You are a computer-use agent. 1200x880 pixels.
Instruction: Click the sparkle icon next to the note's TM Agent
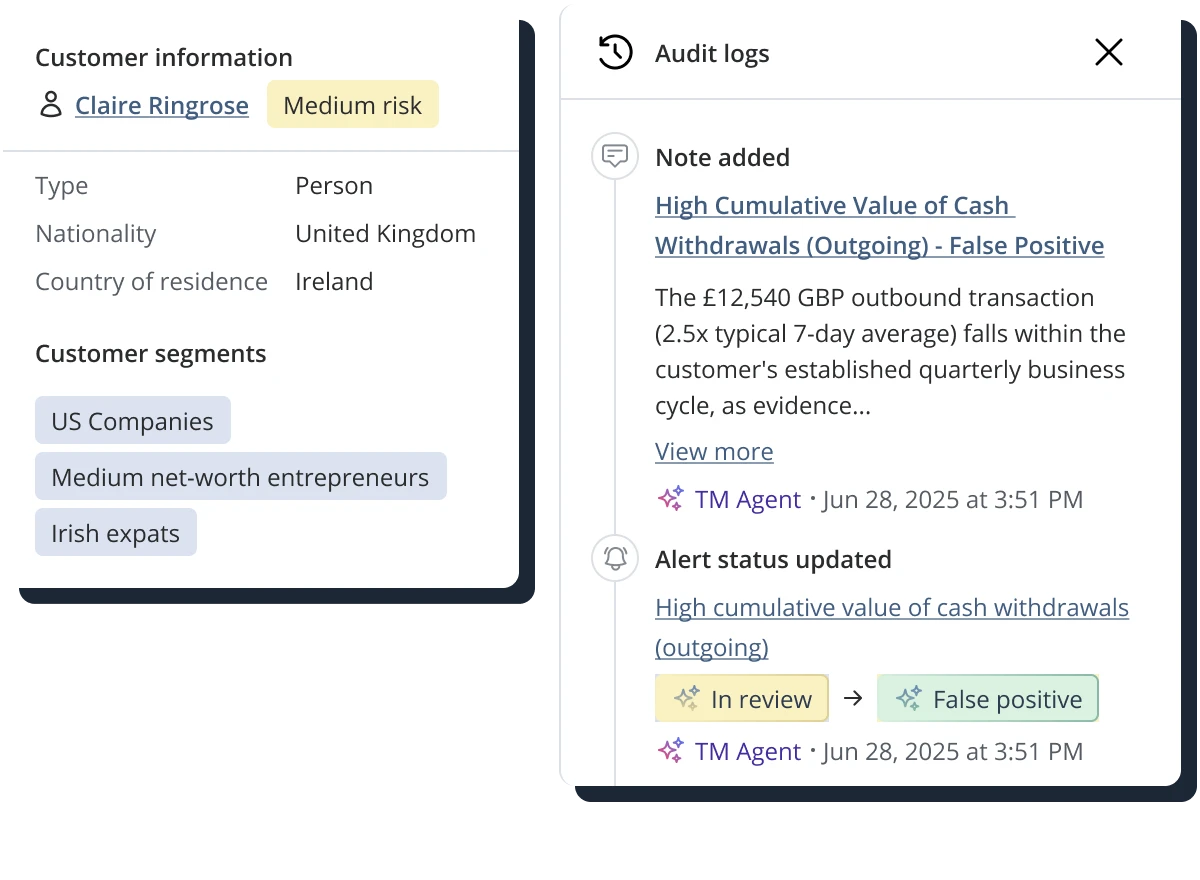click(x=670, y=499)
